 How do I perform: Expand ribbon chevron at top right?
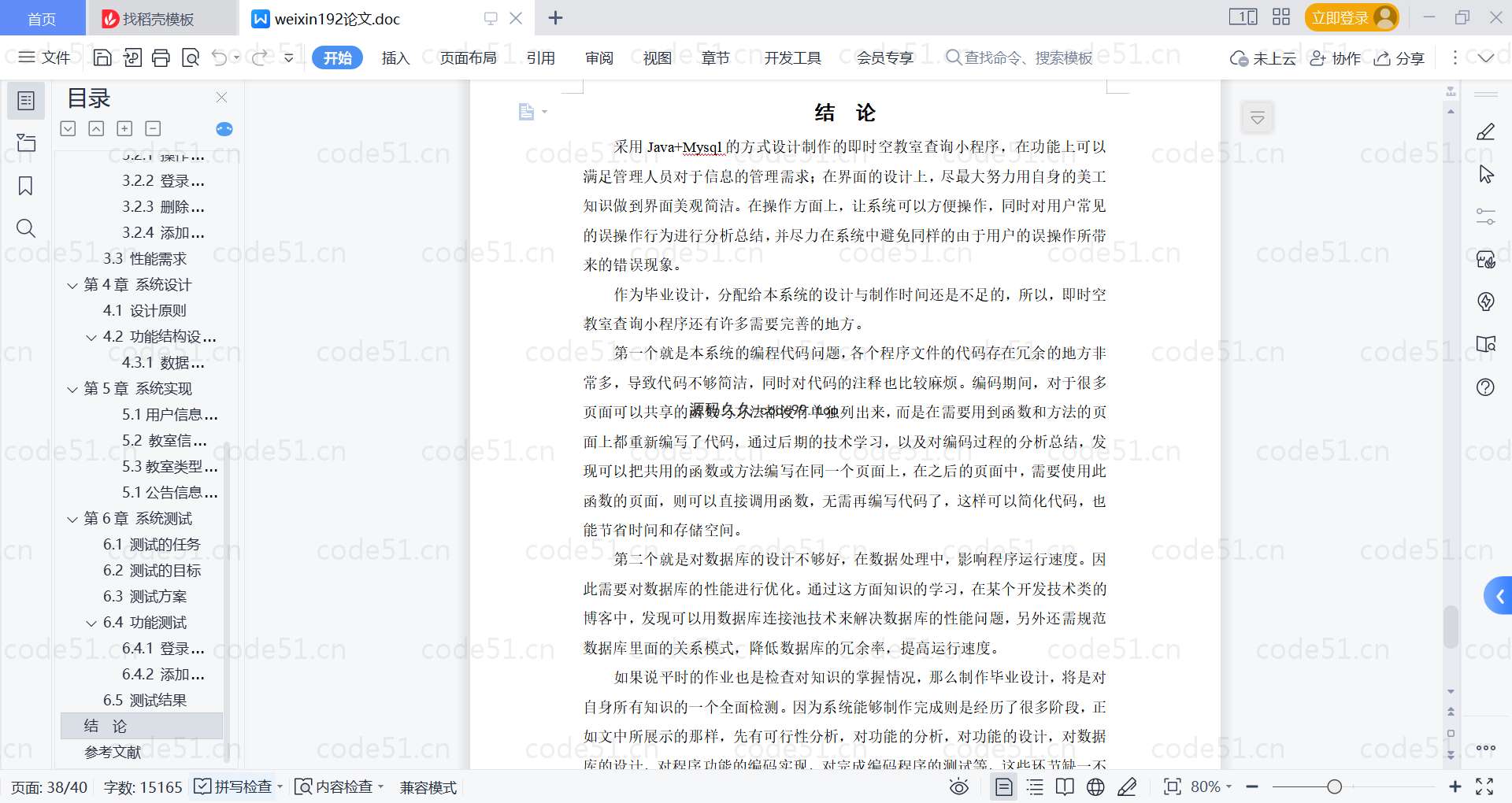point(1486,57)
